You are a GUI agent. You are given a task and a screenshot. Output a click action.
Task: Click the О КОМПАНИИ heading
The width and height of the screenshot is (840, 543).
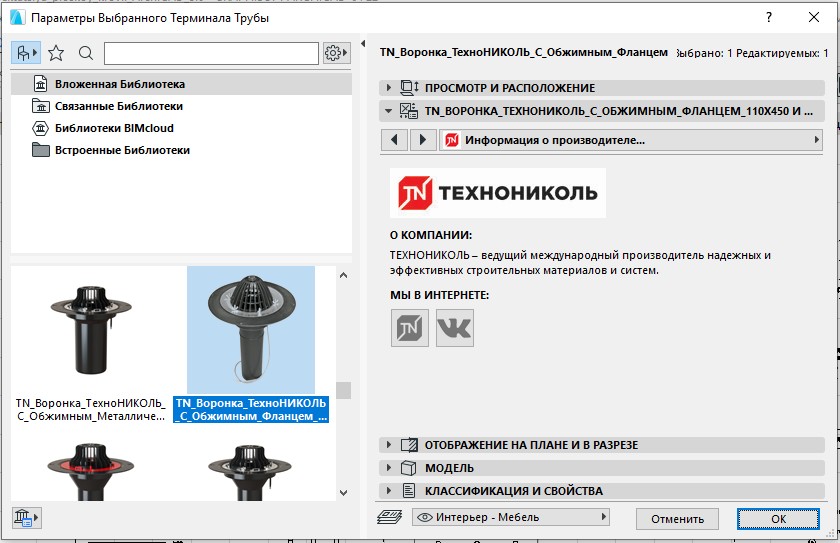(x=431, y=235)
